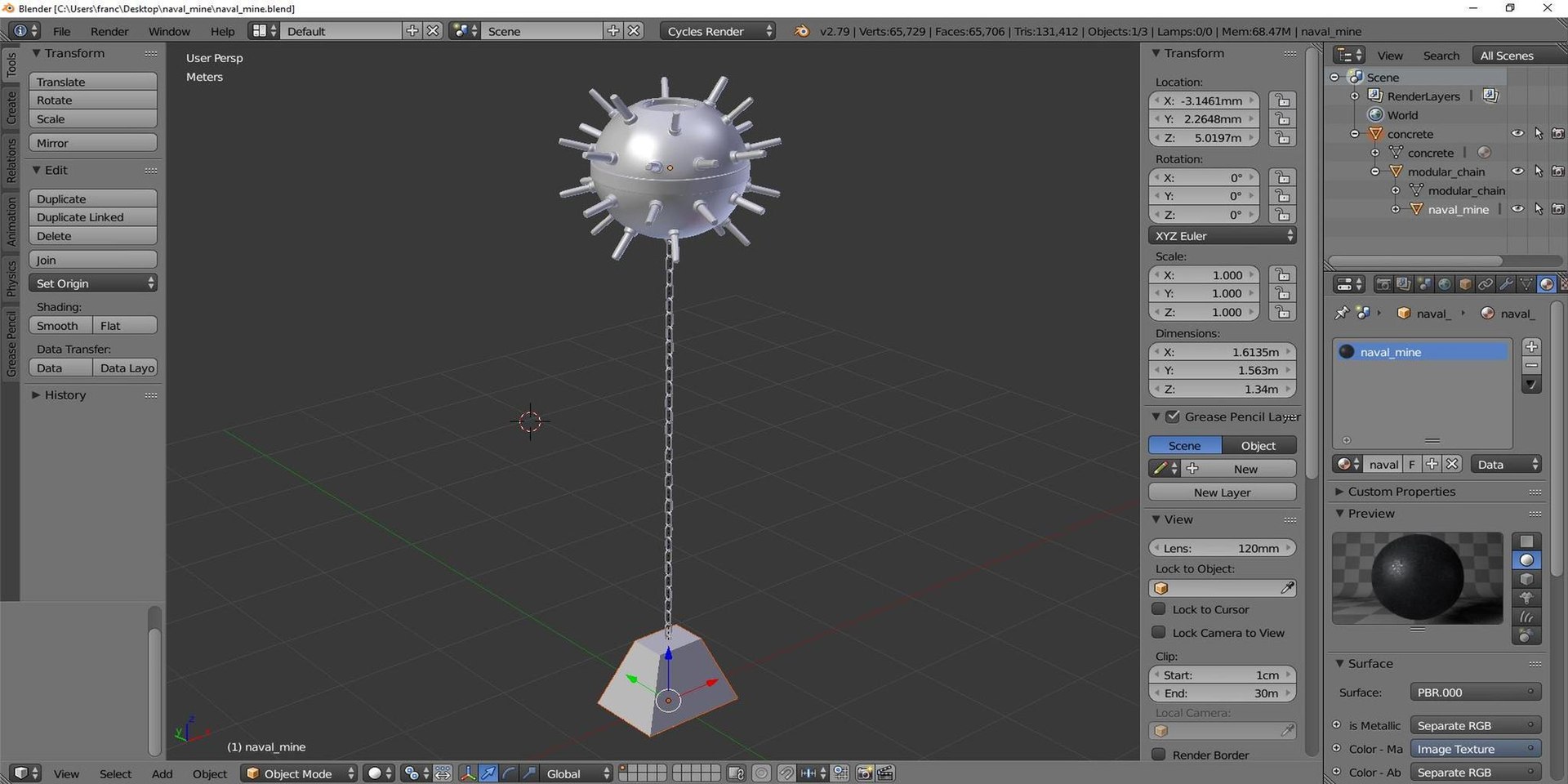Open the Object Mode dropdown
The width and height of the screenshot is (1568, 784).
pos(299,773)
